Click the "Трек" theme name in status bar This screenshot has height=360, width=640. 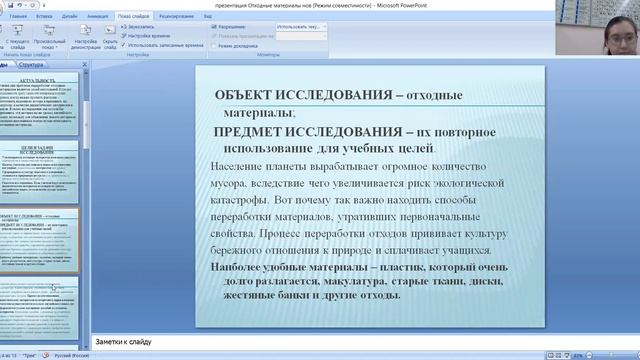click(29, 356)
